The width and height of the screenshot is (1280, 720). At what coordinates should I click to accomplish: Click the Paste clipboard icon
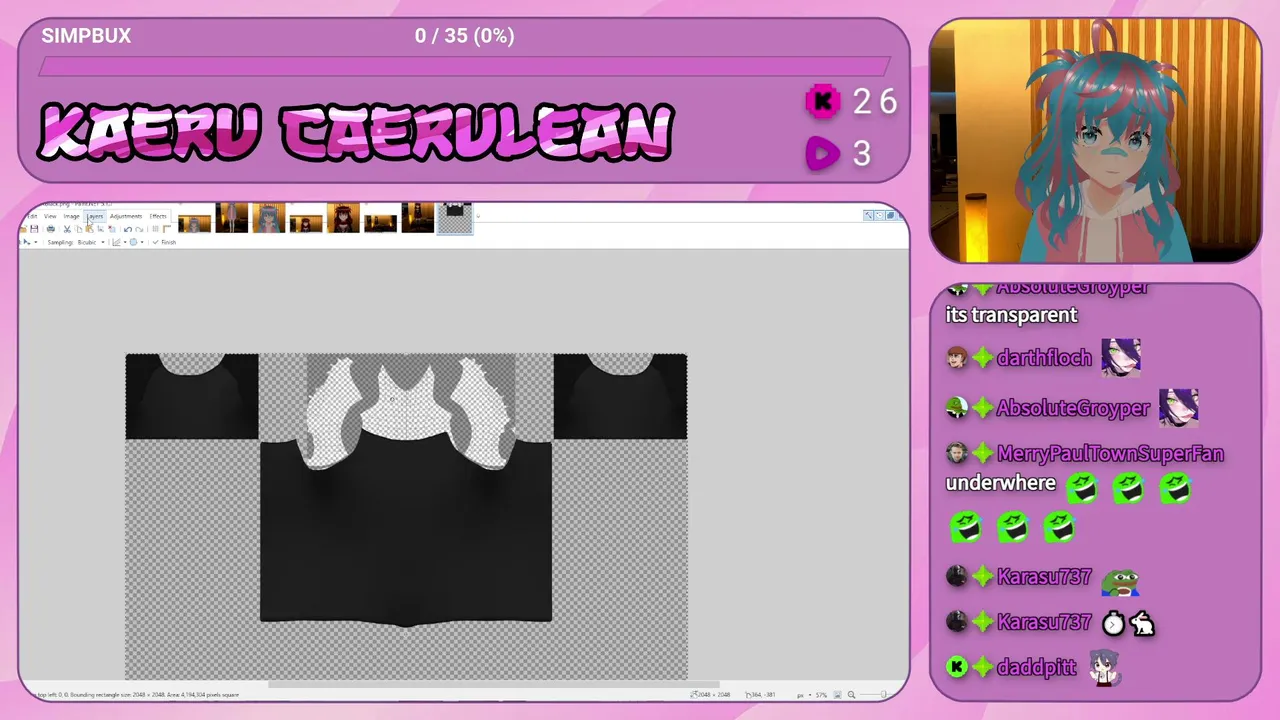89,229
